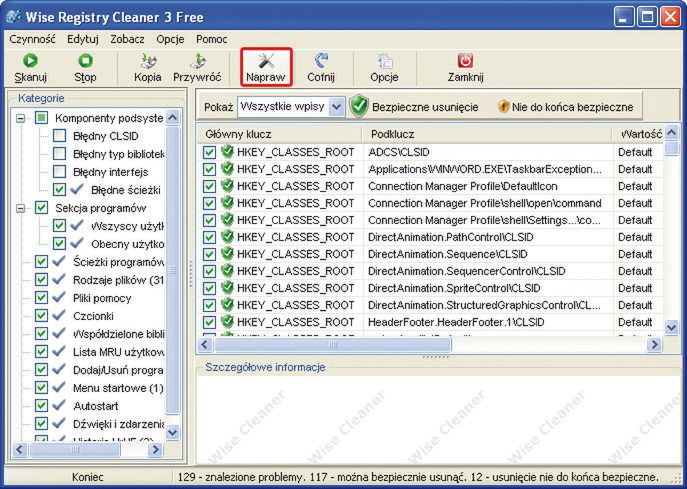The image size is (687, 489).
Task: Click checkmark icon next to Czcionki
Action: [59, 315]
